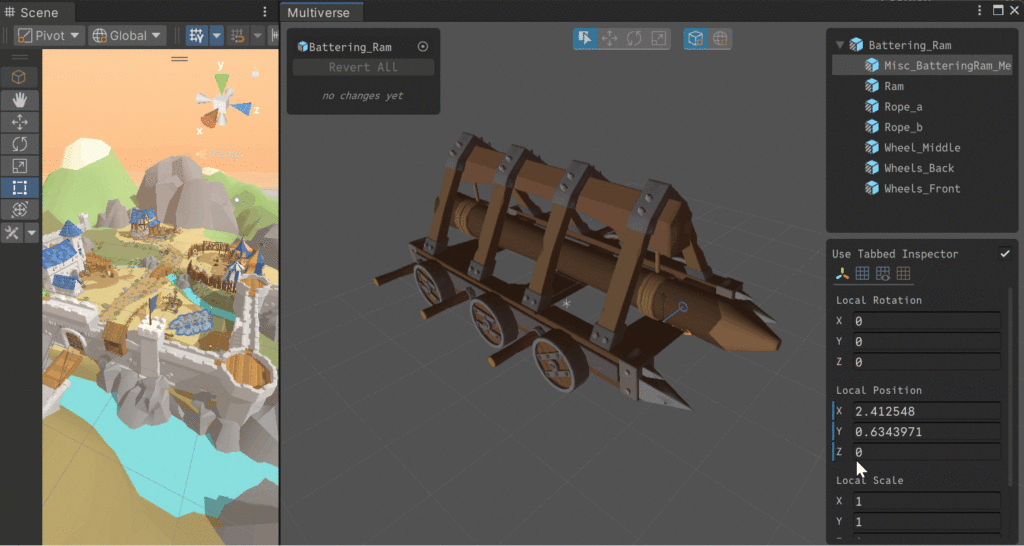
Task: Toggle grid snapping in Scene toolbar
Action: 197,35
